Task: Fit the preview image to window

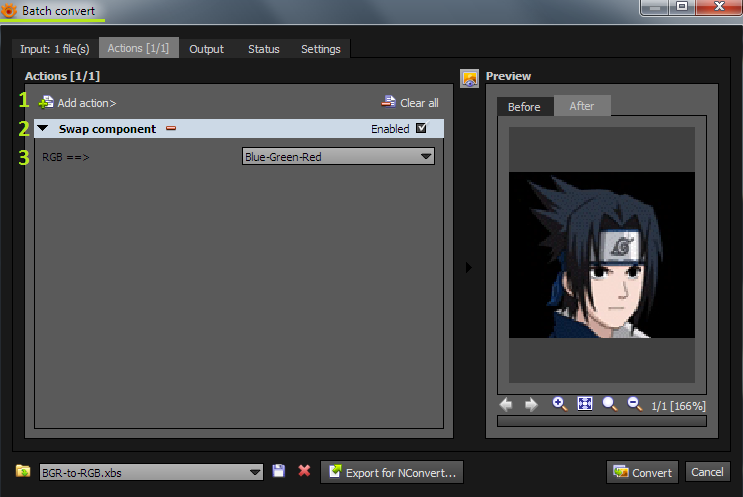Action: [x=585, y=404]
